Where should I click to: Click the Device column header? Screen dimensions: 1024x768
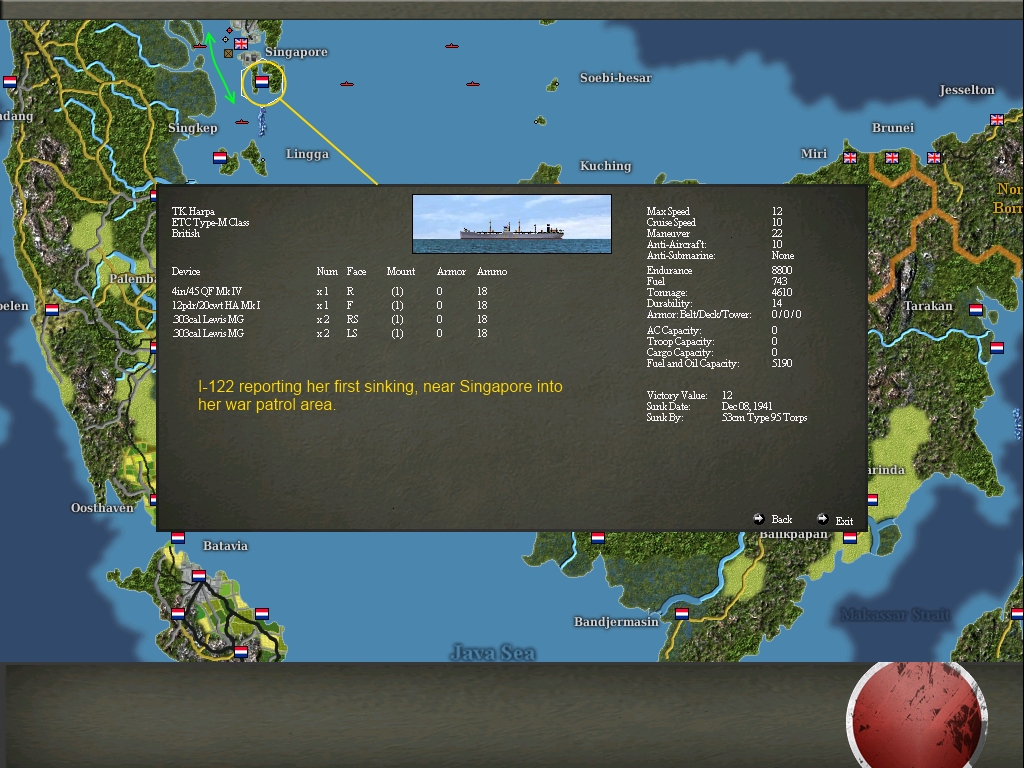tap(185, 272)
